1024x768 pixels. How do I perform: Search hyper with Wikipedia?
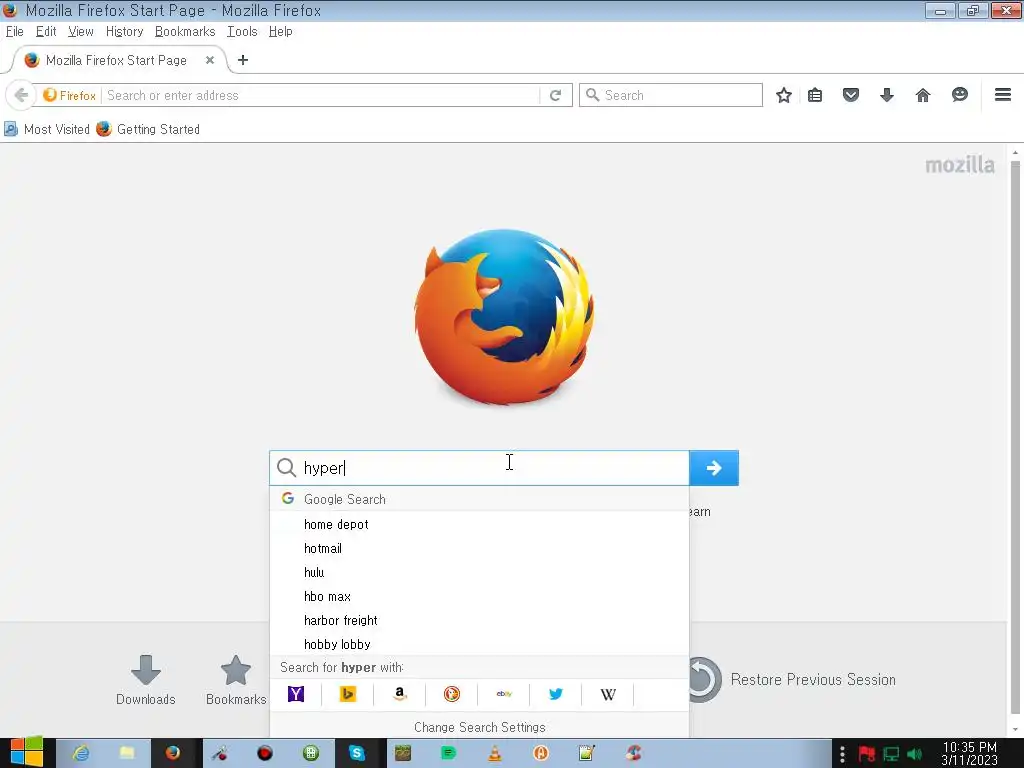pos(608,694)
